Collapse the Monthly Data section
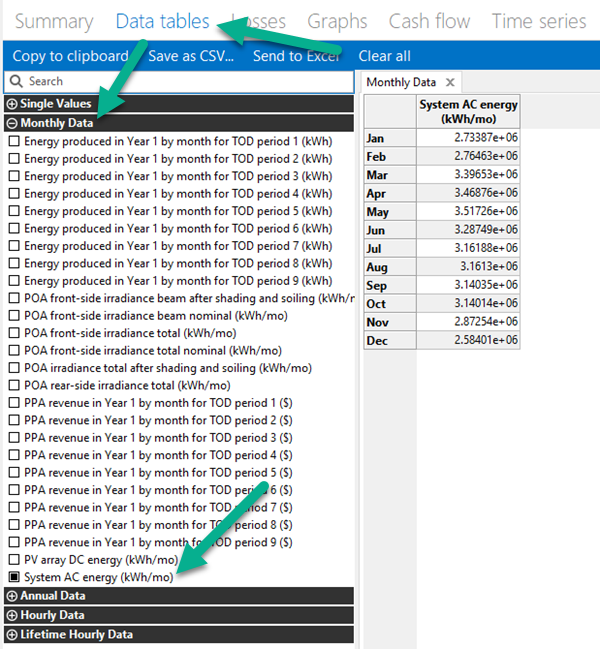600x649 pixels. click(x=13, y=124)
